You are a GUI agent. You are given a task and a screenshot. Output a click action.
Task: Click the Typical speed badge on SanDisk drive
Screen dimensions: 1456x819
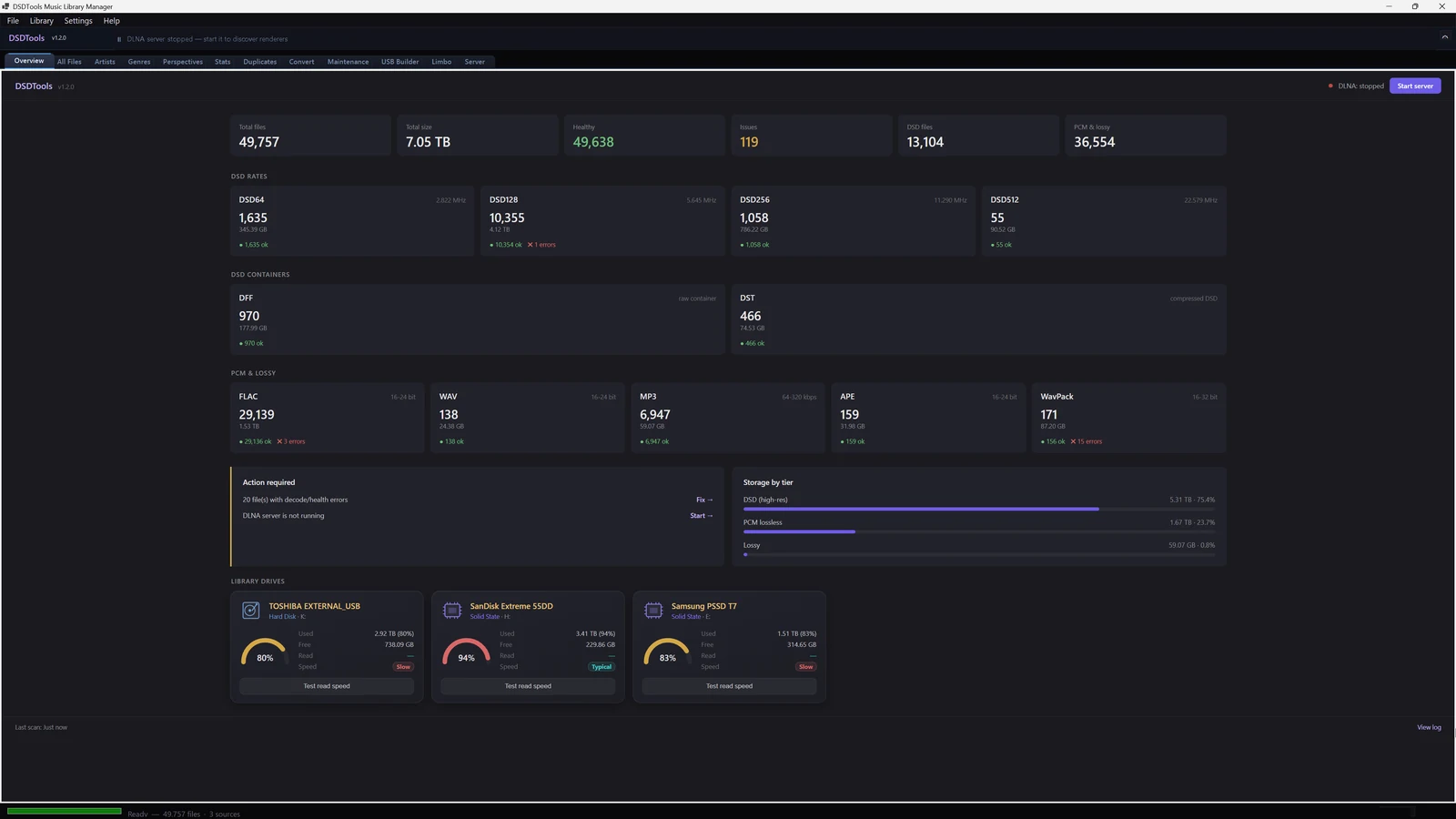click(602, 667)
